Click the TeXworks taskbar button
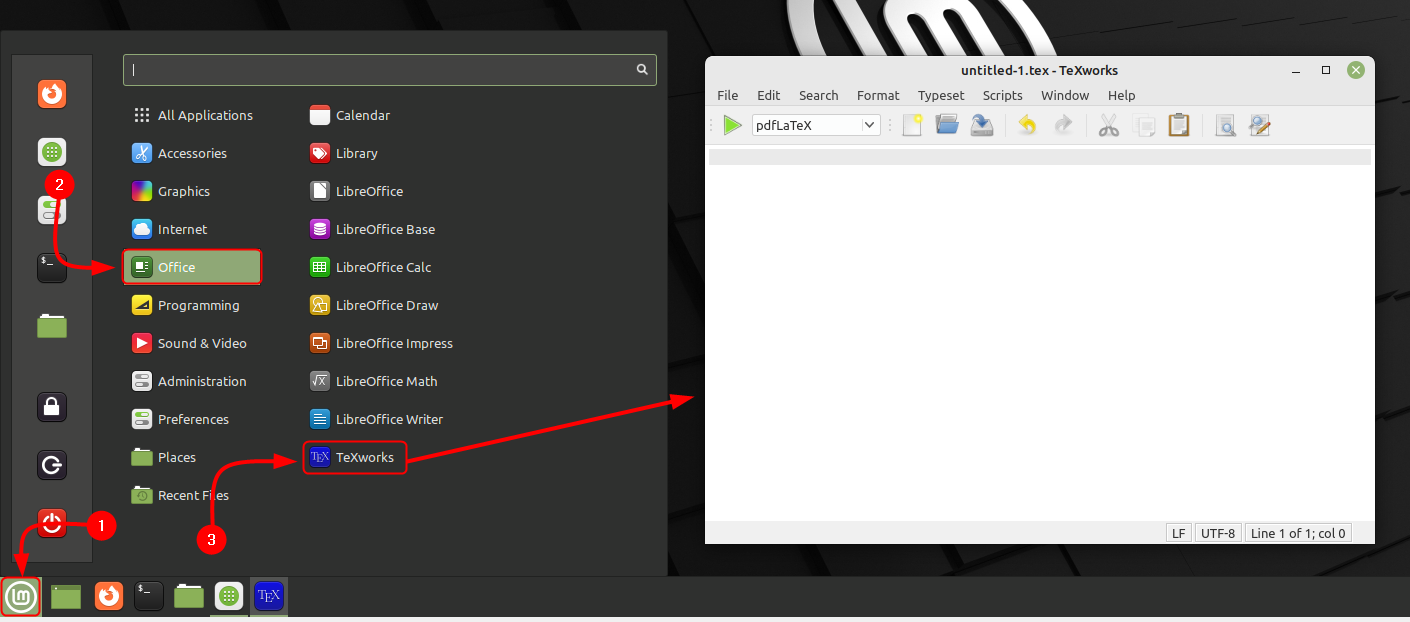 269,596
